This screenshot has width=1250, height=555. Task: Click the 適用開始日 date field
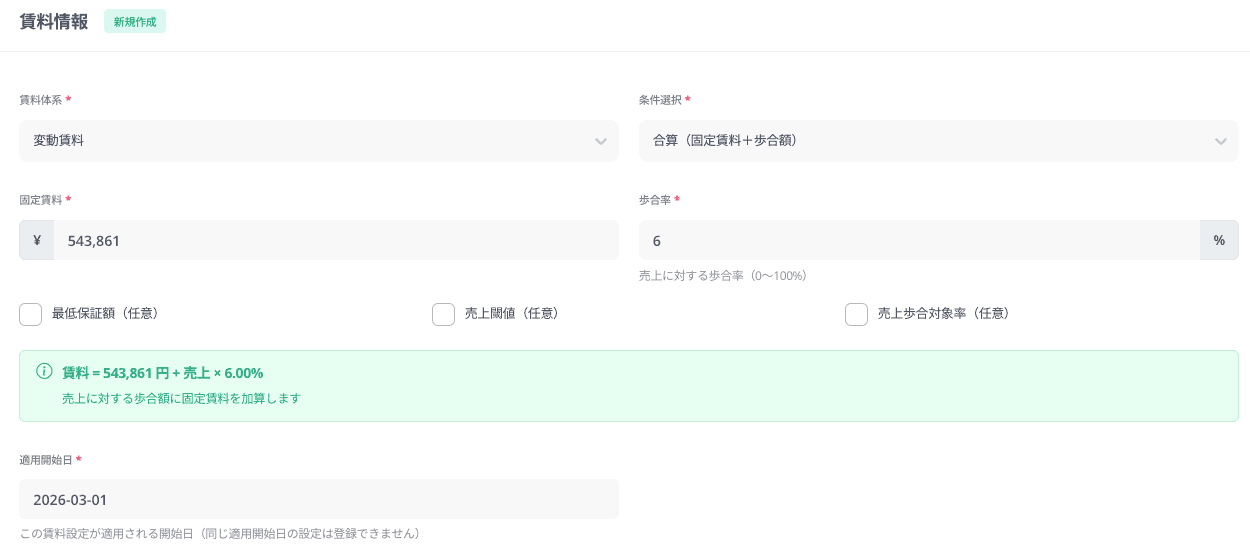pos(318,499)
